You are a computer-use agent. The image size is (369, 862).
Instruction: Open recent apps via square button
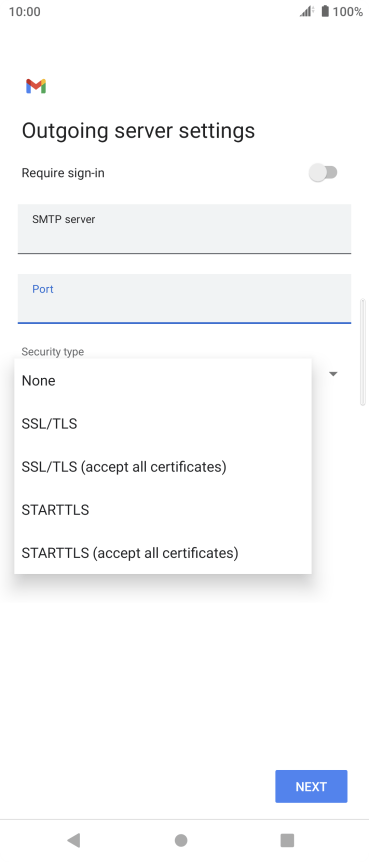point(287,839)
